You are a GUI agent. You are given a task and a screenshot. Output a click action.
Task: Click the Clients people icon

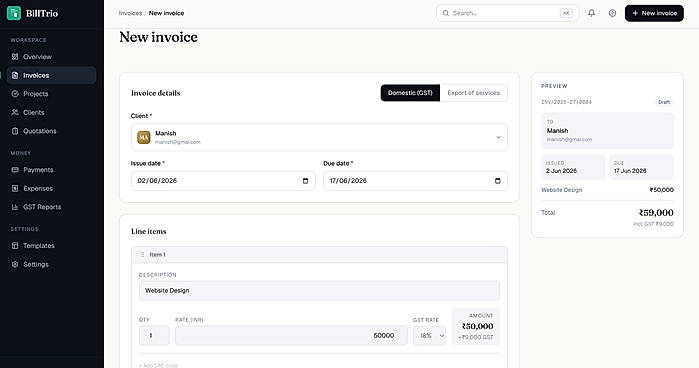coord(15,112)
